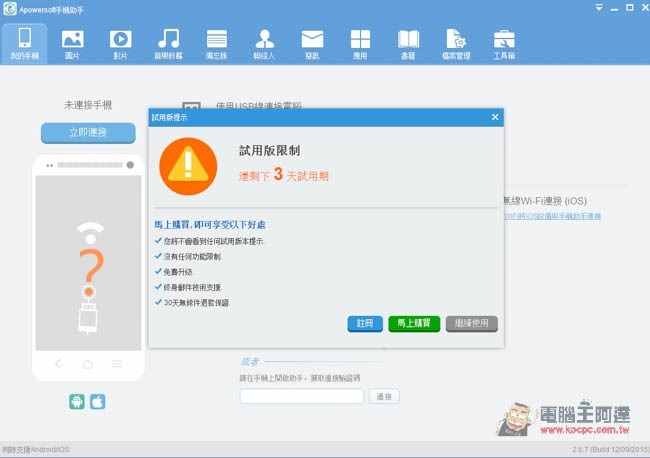Open the Videos (影片) section
Viewport: 650px width, 458px height.
pyautogui.click(x=120, y=44)
